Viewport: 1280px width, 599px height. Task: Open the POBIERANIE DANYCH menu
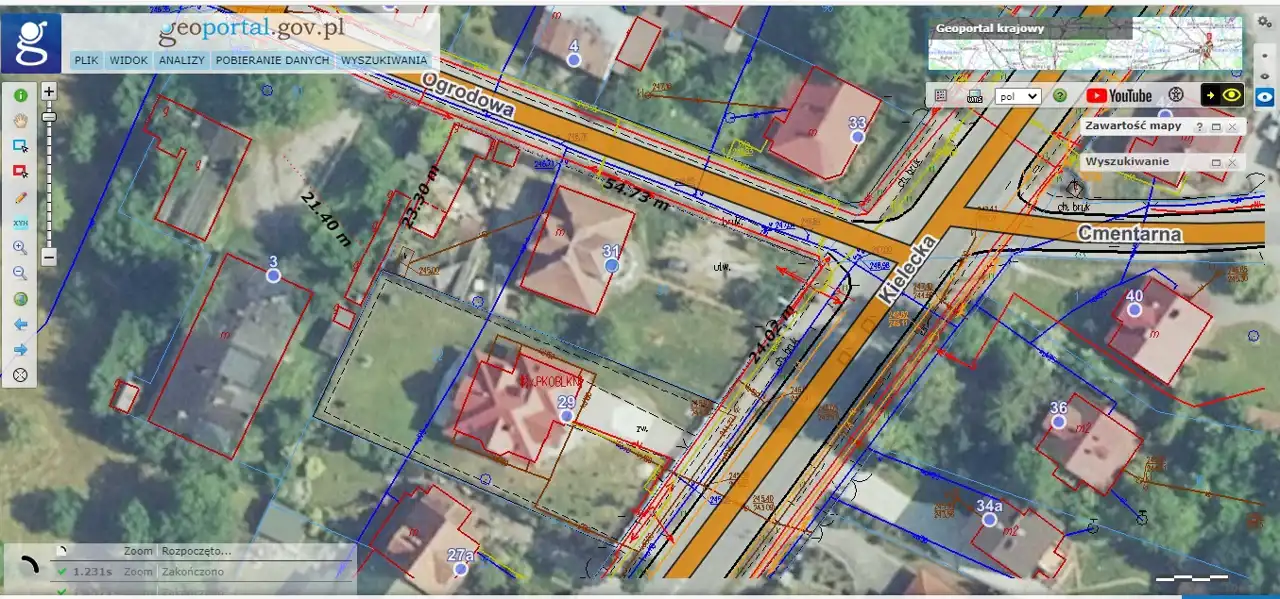point(272,60)
